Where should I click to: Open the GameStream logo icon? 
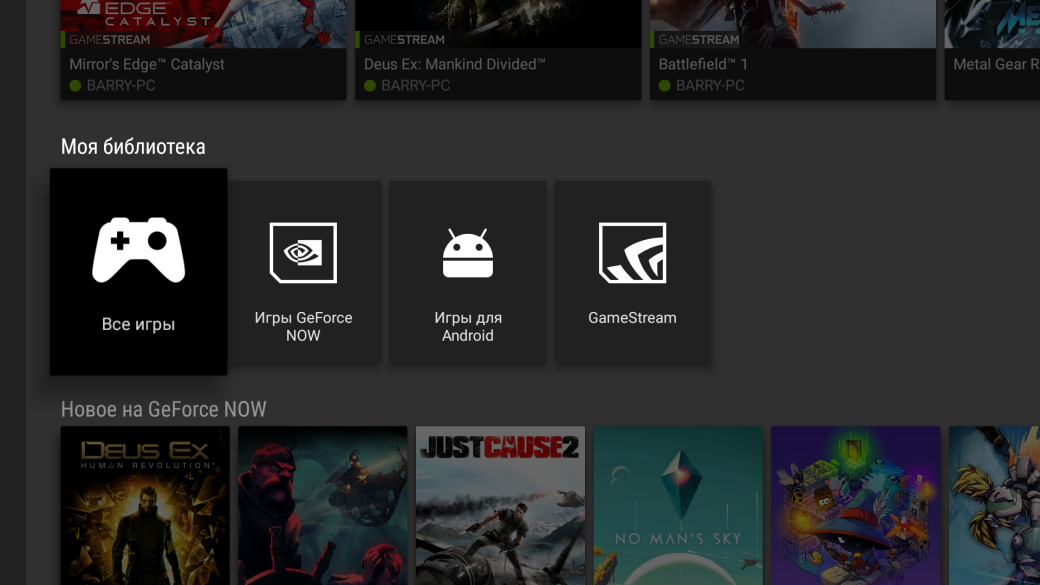coord(632,253)
